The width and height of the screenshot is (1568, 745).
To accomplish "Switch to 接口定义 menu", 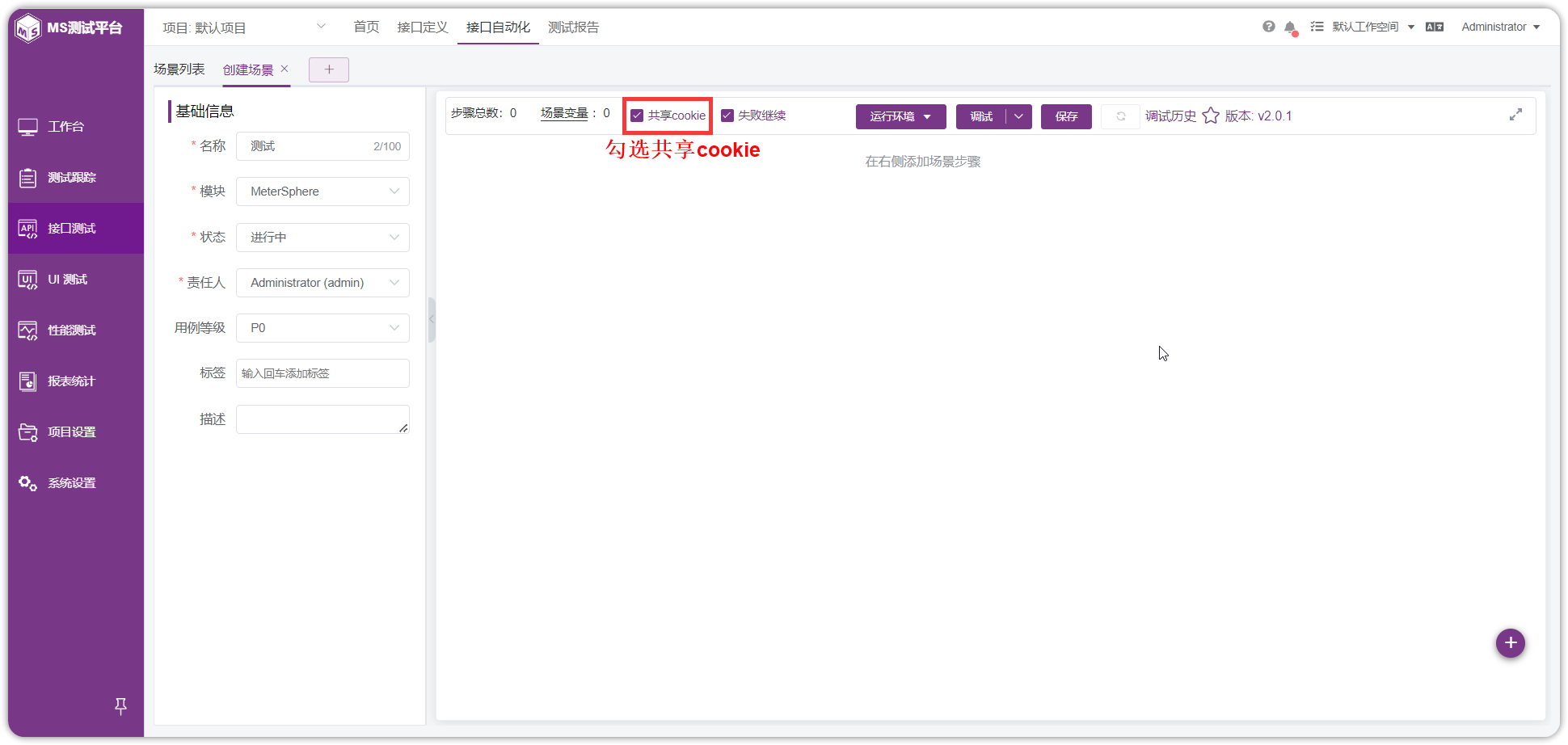I will (423, 27).
